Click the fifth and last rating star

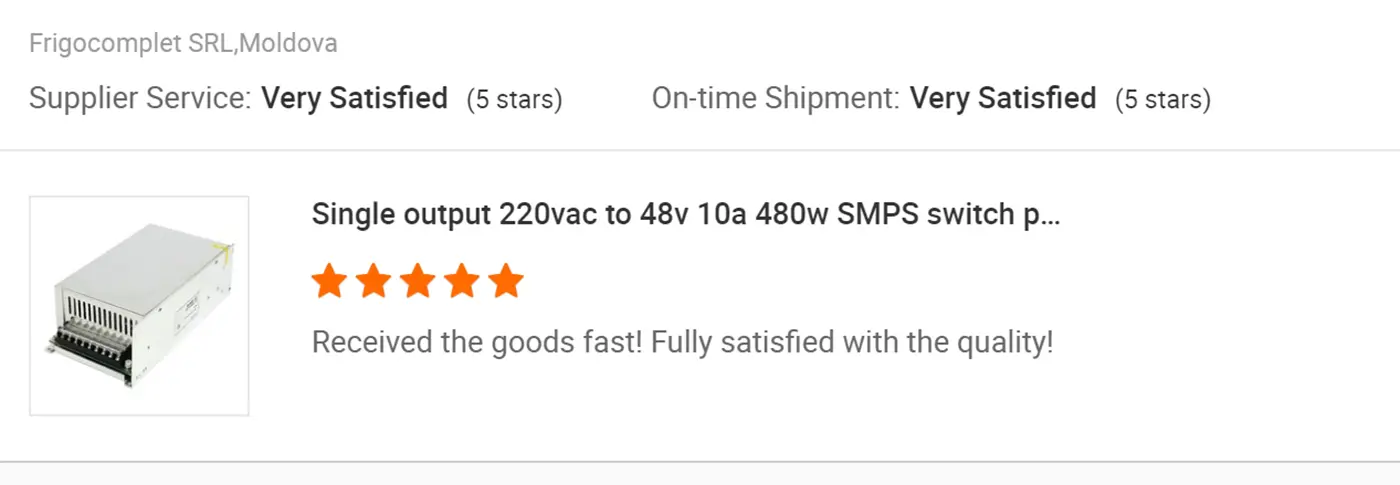click(x=506, y=282)
